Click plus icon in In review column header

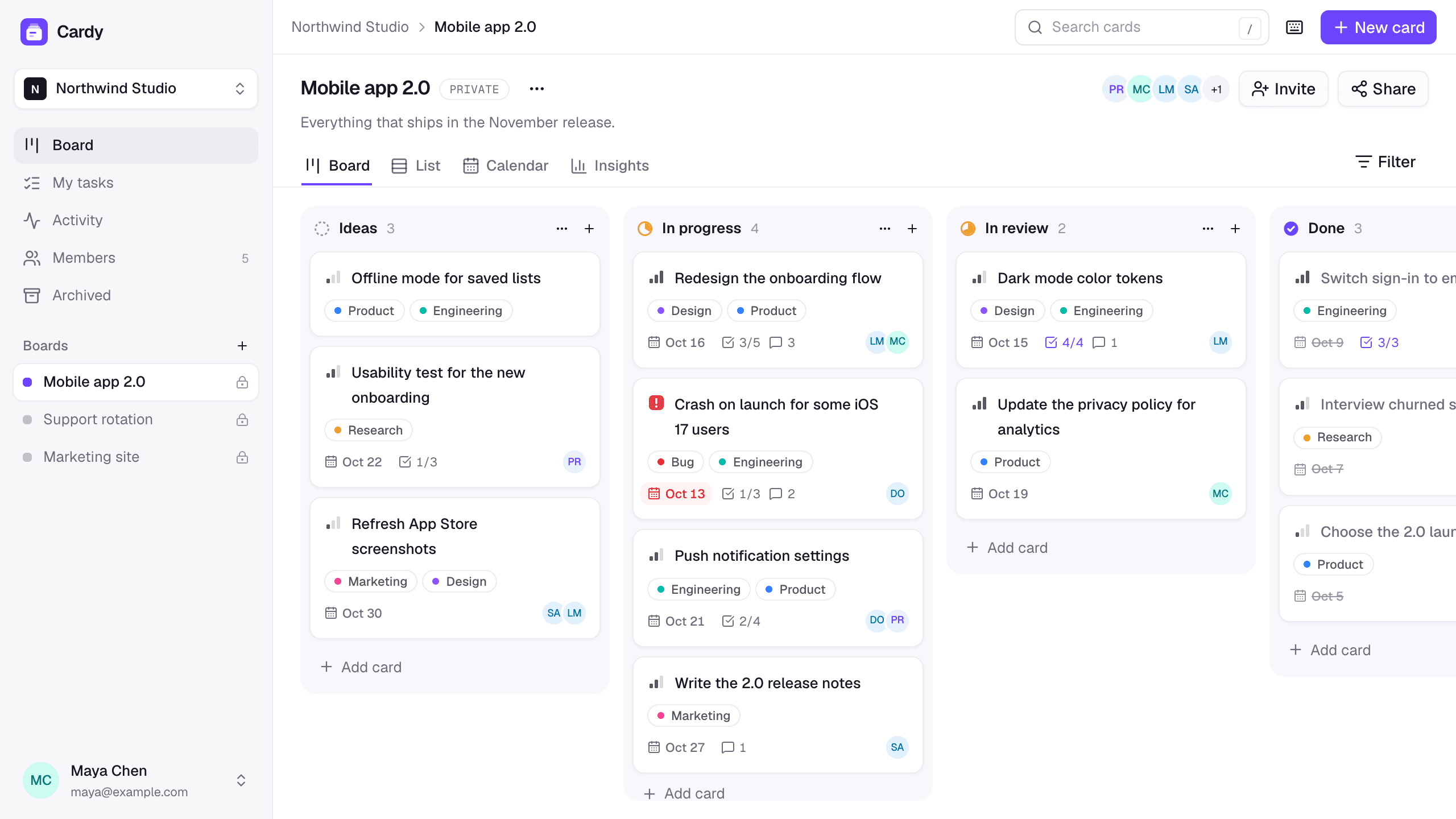[1235, 229]
